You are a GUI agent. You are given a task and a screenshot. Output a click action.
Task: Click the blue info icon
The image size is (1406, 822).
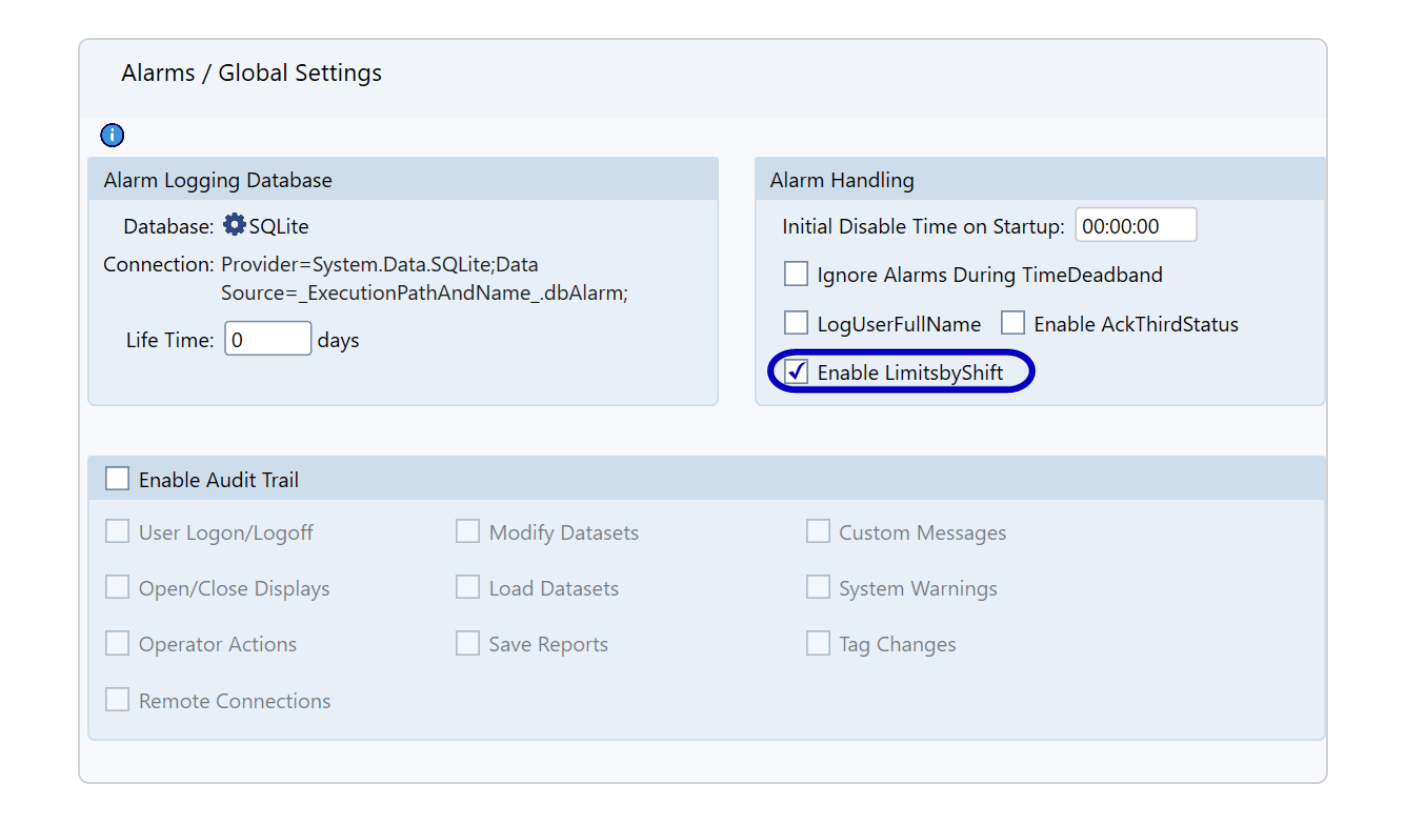112,135
